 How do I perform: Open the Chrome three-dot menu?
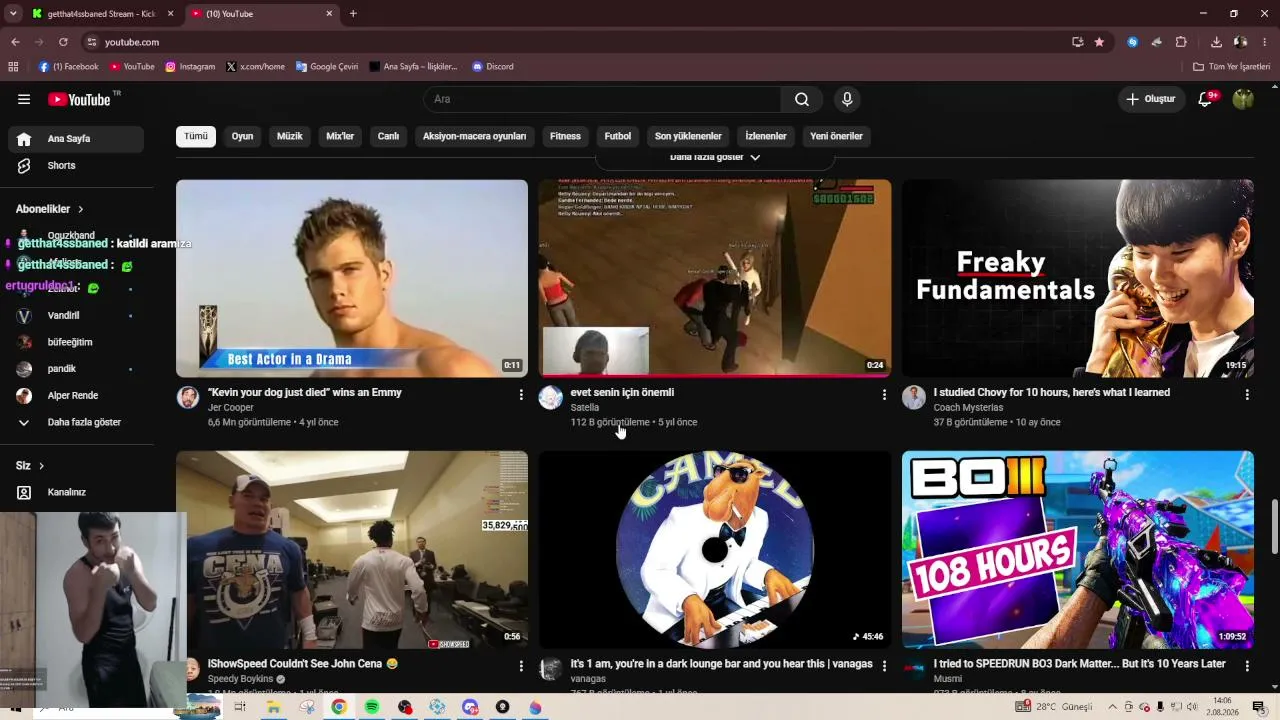pos(1265,42)
